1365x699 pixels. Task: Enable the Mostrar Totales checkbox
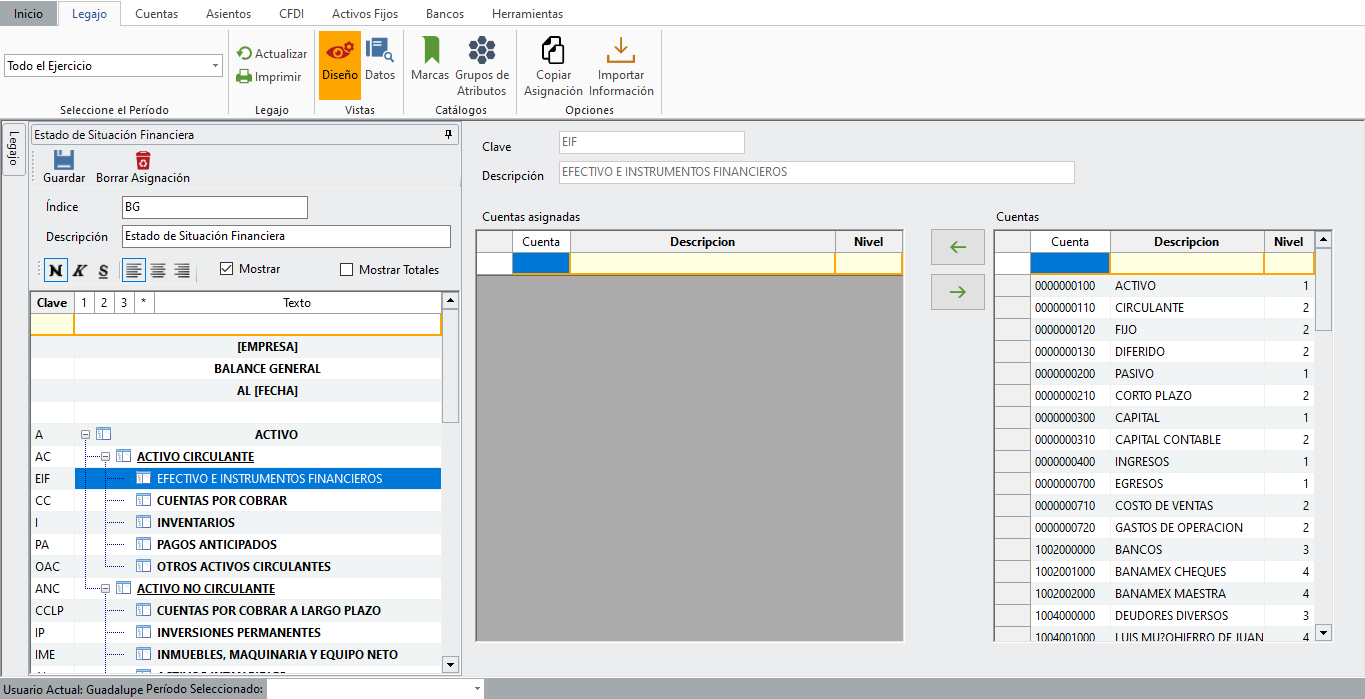pos(347,270)
